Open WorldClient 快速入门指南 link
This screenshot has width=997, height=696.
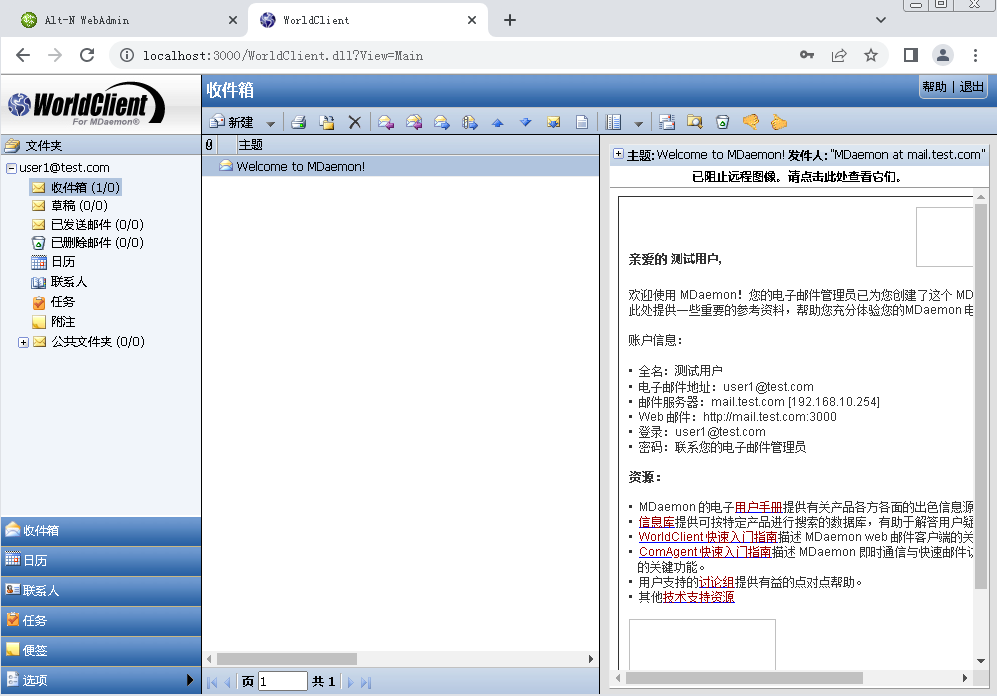708,537
